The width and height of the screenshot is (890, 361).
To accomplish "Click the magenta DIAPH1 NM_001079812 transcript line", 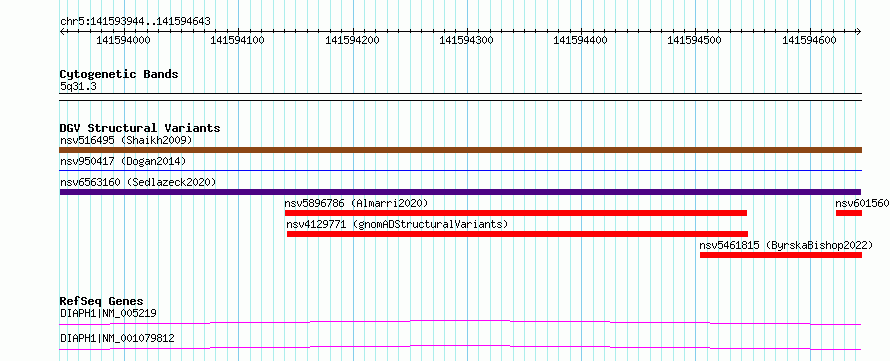I will coord(460,347).
